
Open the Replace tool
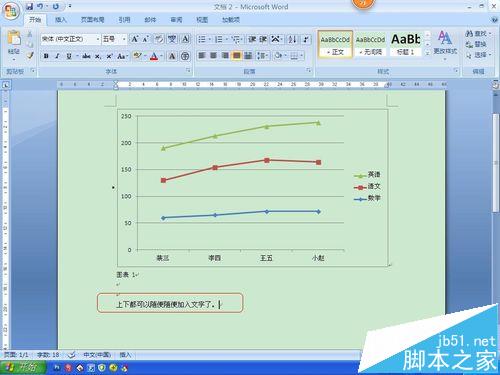coord(477,44)
